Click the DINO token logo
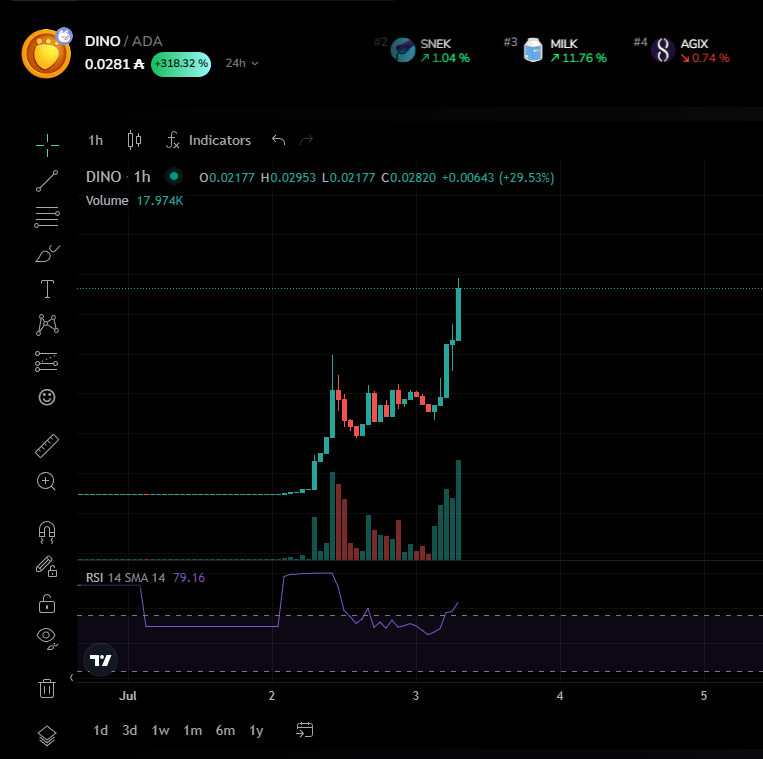Viewport: 763px width, 759px height. click(x=46, y=54)
